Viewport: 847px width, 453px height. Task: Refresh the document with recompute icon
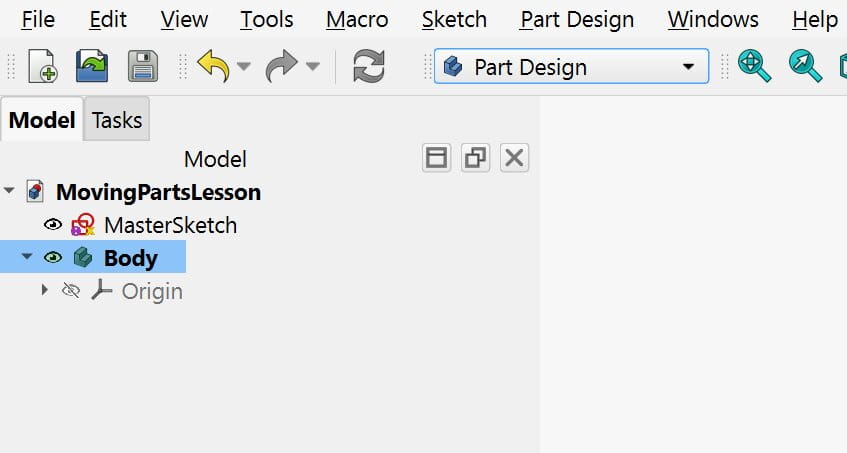coord(369,67)
